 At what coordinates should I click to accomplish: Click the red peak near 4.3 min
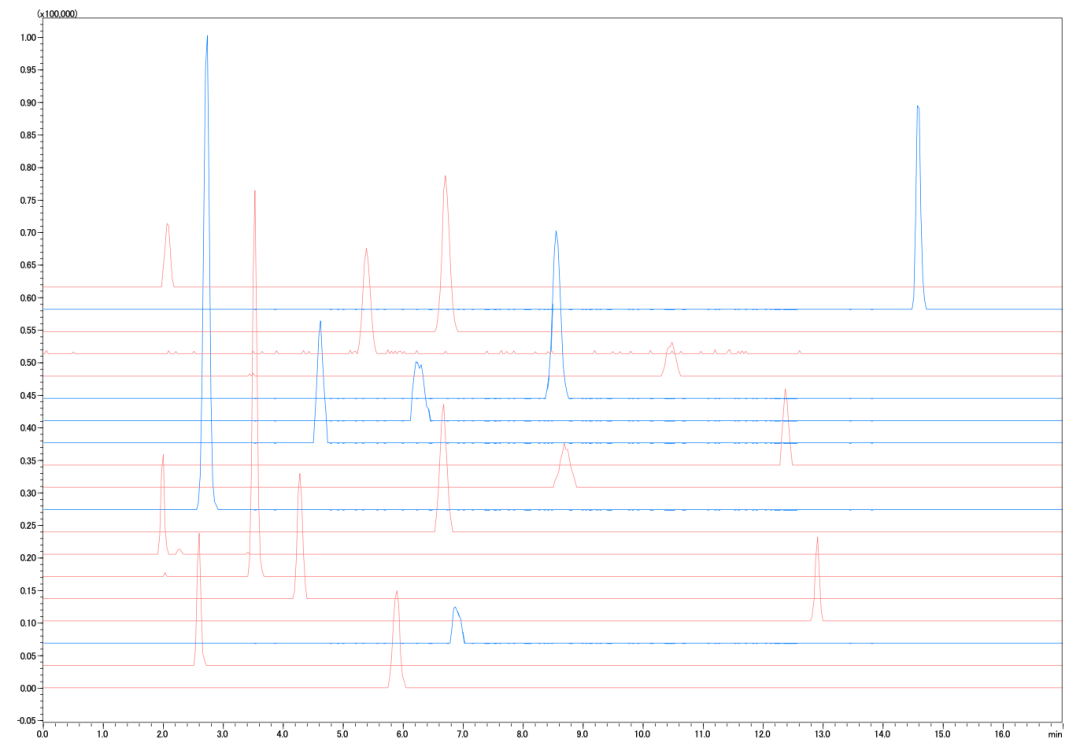click(x=299, y=476)
